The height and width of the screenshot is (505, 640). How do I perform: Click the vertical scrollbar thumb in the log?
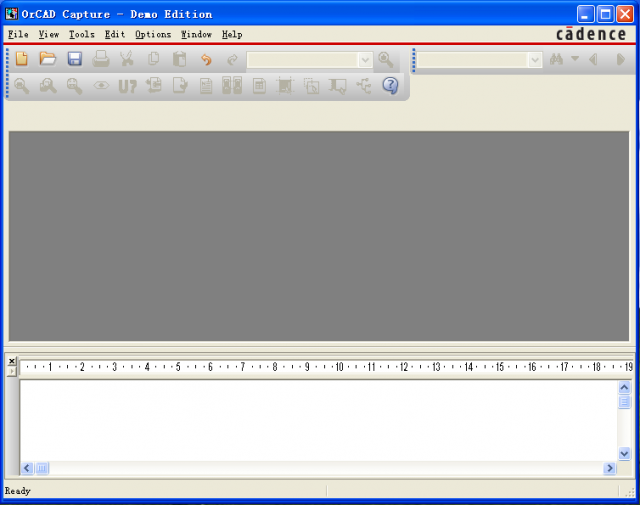pyautogui.click(x=624, y=401)
